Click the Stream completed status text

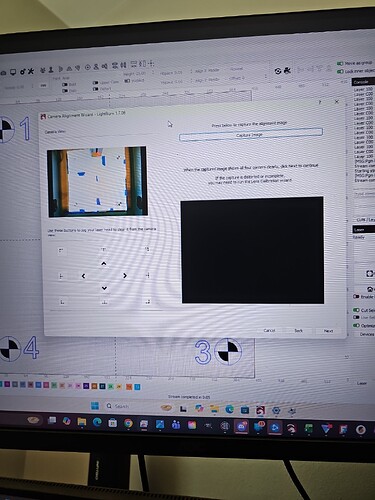(x=189, y=397)
